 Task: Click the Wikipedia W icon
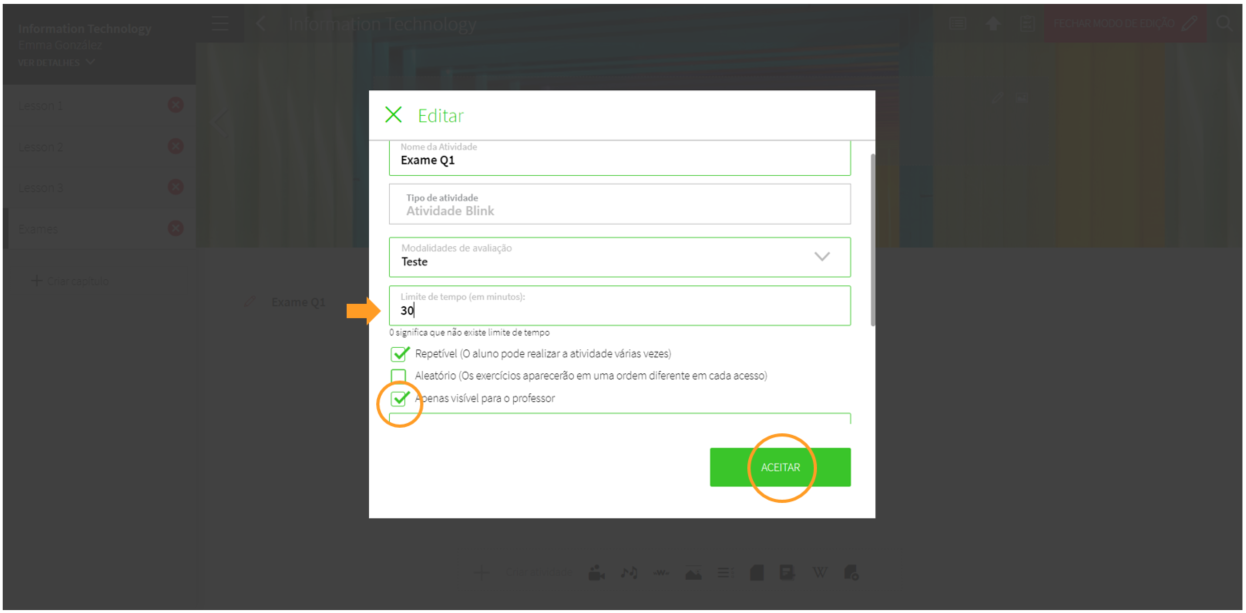point(819,573)
